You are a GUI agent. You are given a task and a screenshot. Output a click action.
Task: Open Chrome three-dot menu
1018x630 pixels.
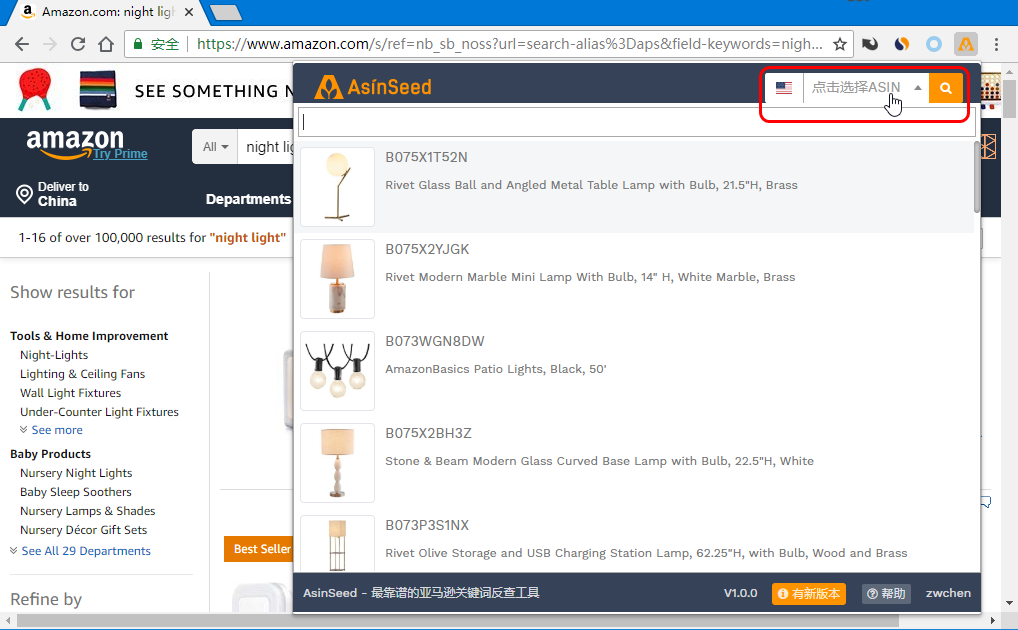997,44
